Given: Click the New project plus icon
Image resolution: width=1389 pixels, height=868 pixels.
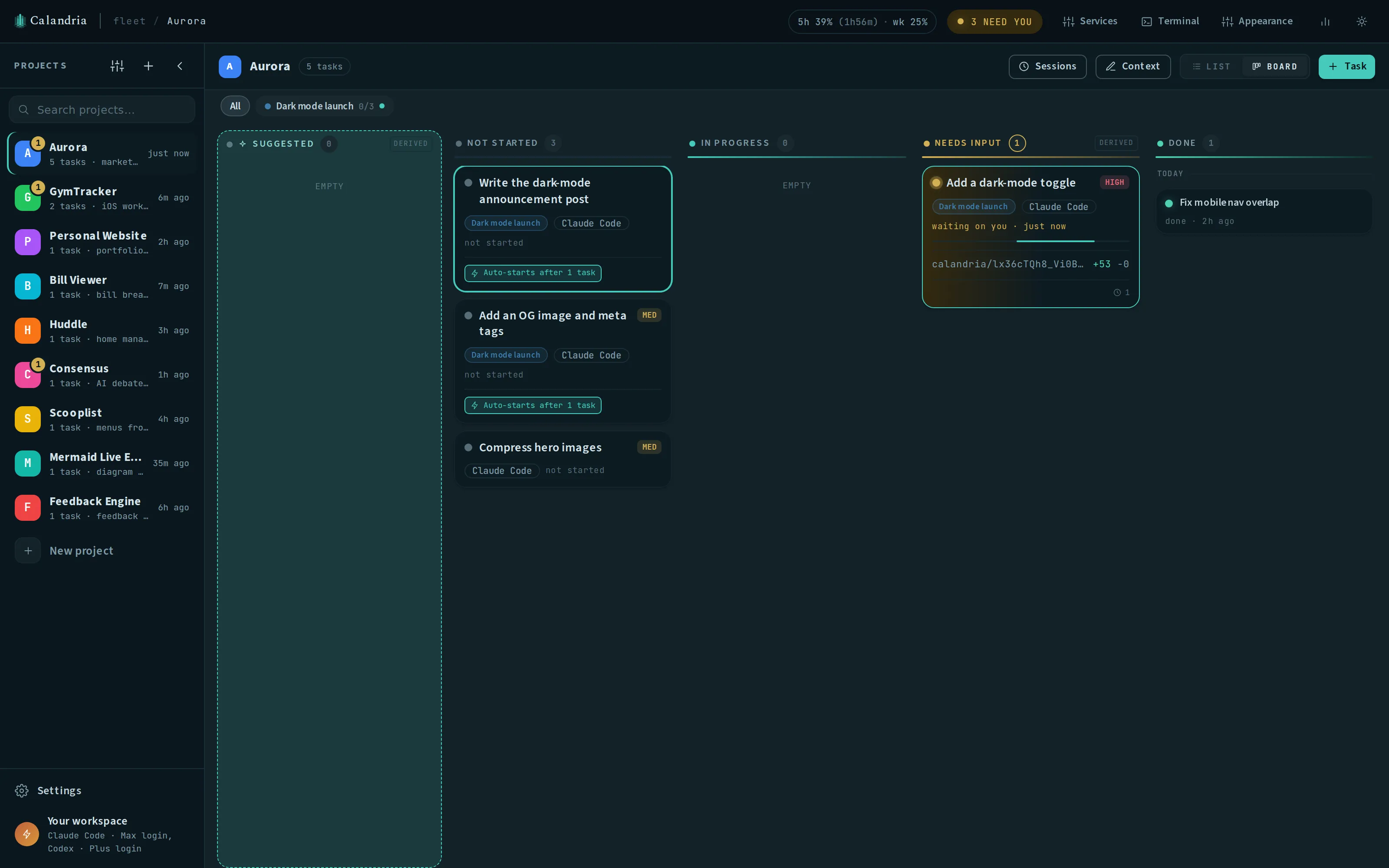Looking at the screenshot, I should point(27,551).
